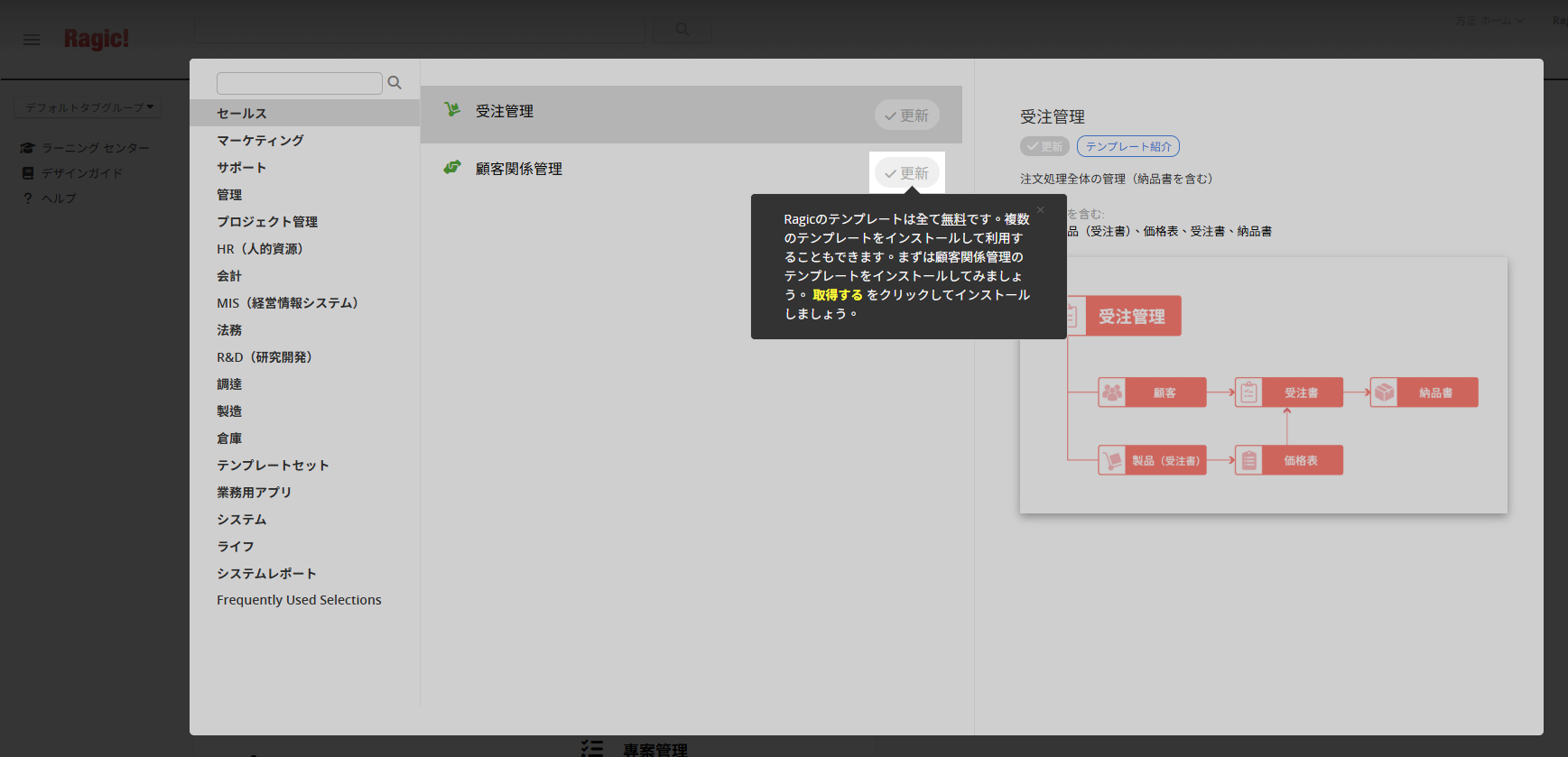Click the 更新 badge in detail panel
The width and height of the screenshot is (1568, 757).
(1044, 146)
